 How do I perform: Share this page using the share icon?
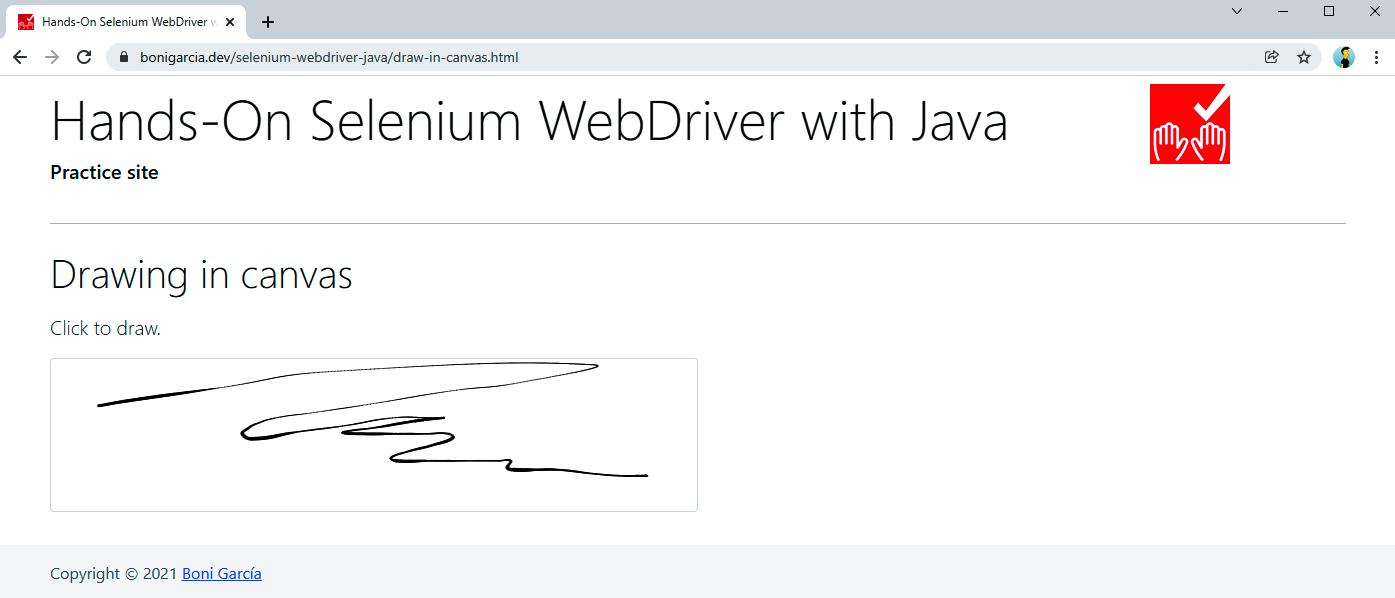[x=1272, y=57]
